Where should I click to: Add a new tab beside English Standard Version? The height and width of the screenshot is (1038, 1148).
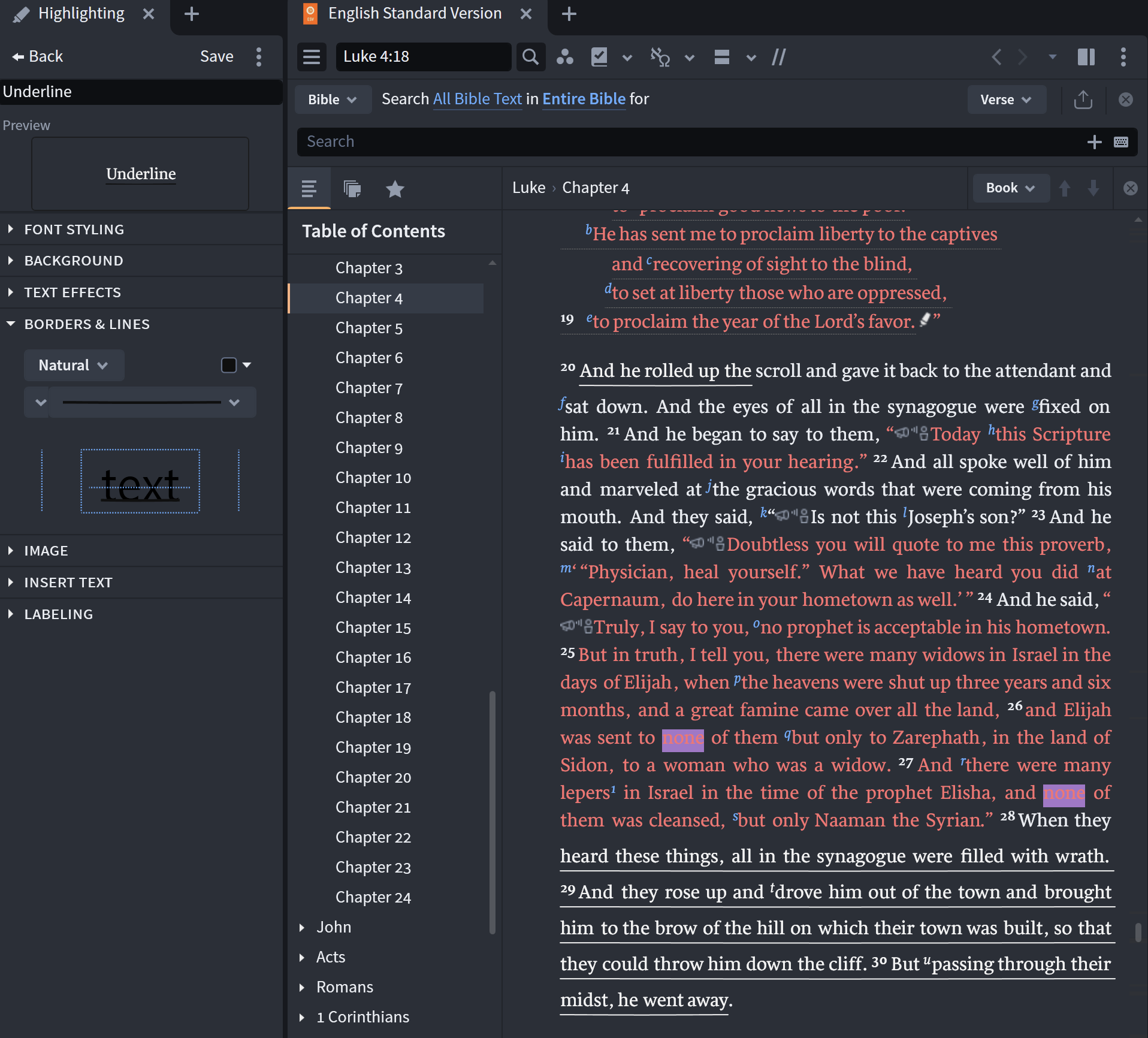[569, 14]
